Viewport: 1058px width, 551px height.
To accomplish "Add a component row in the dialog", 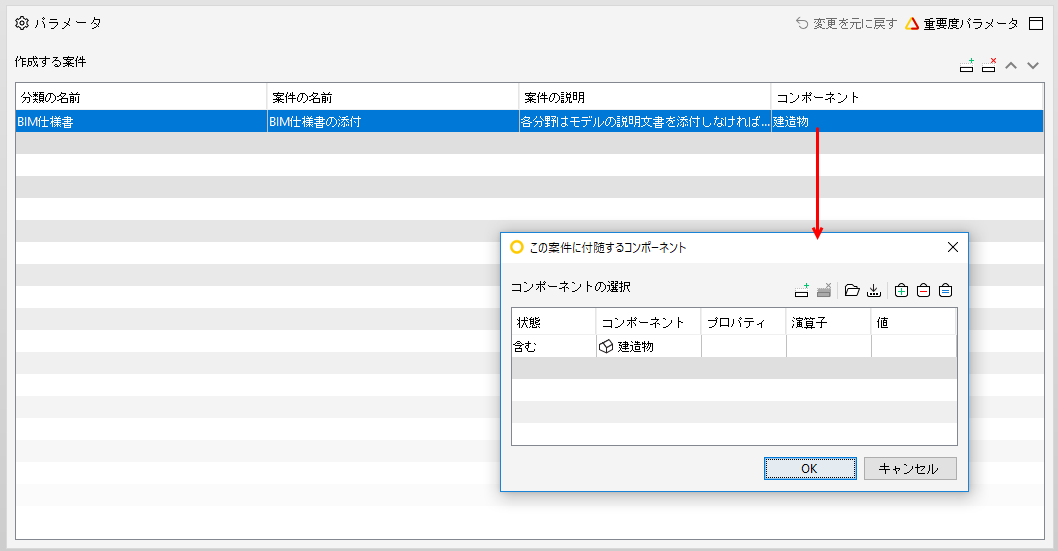I will pyautogui.click(x=802, y=291).
